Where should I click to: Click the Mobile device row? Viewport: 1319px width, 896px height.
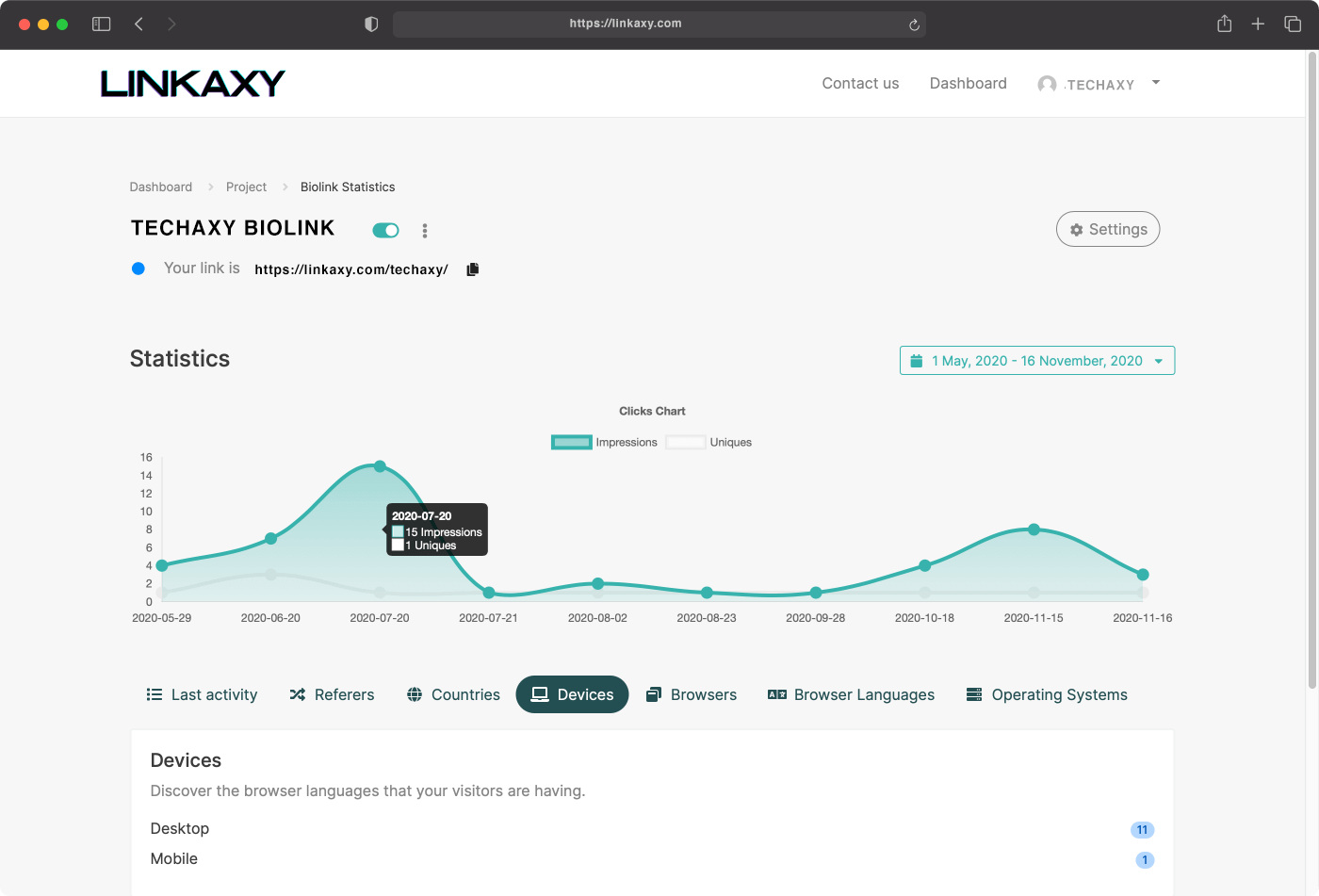point(652,859)
